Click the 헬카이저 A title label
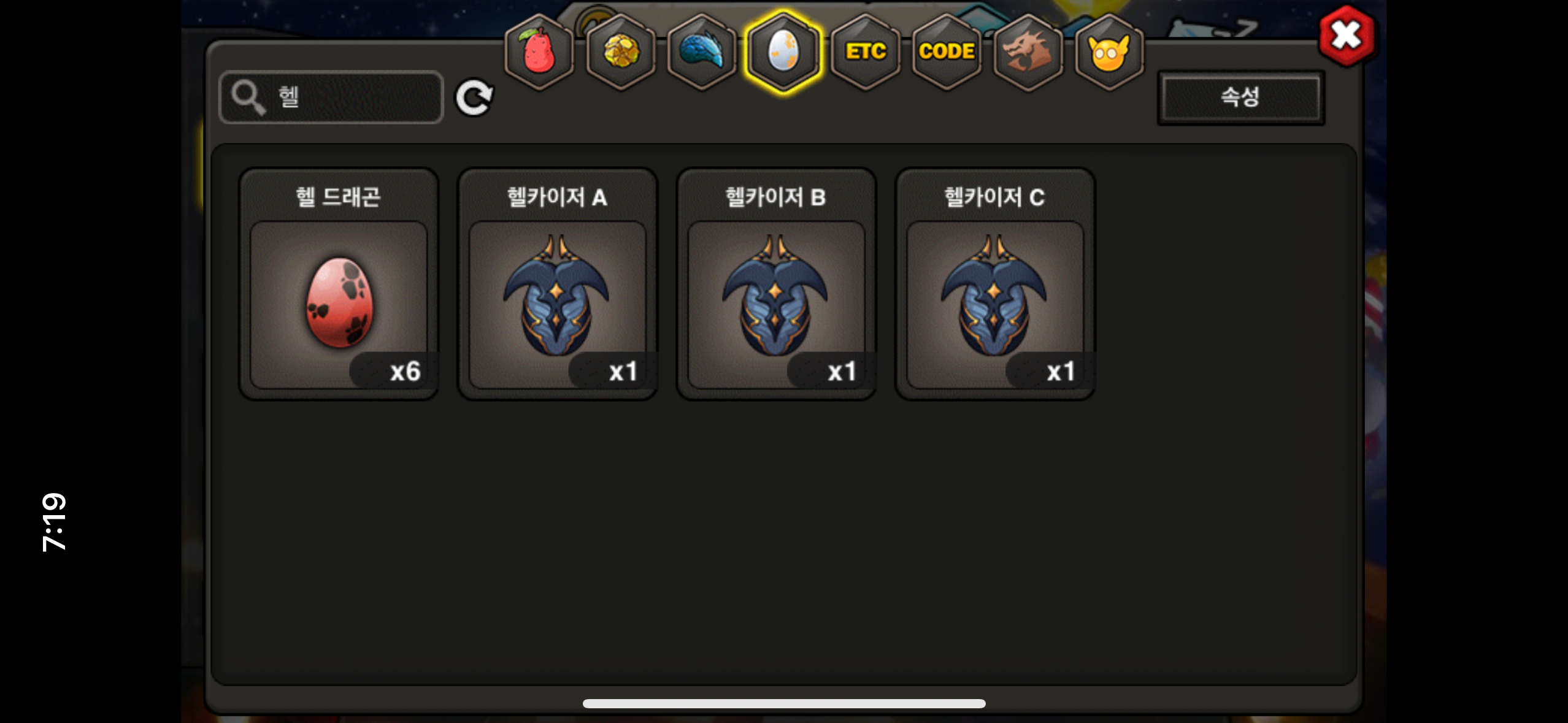 click(x=557, y=197)
